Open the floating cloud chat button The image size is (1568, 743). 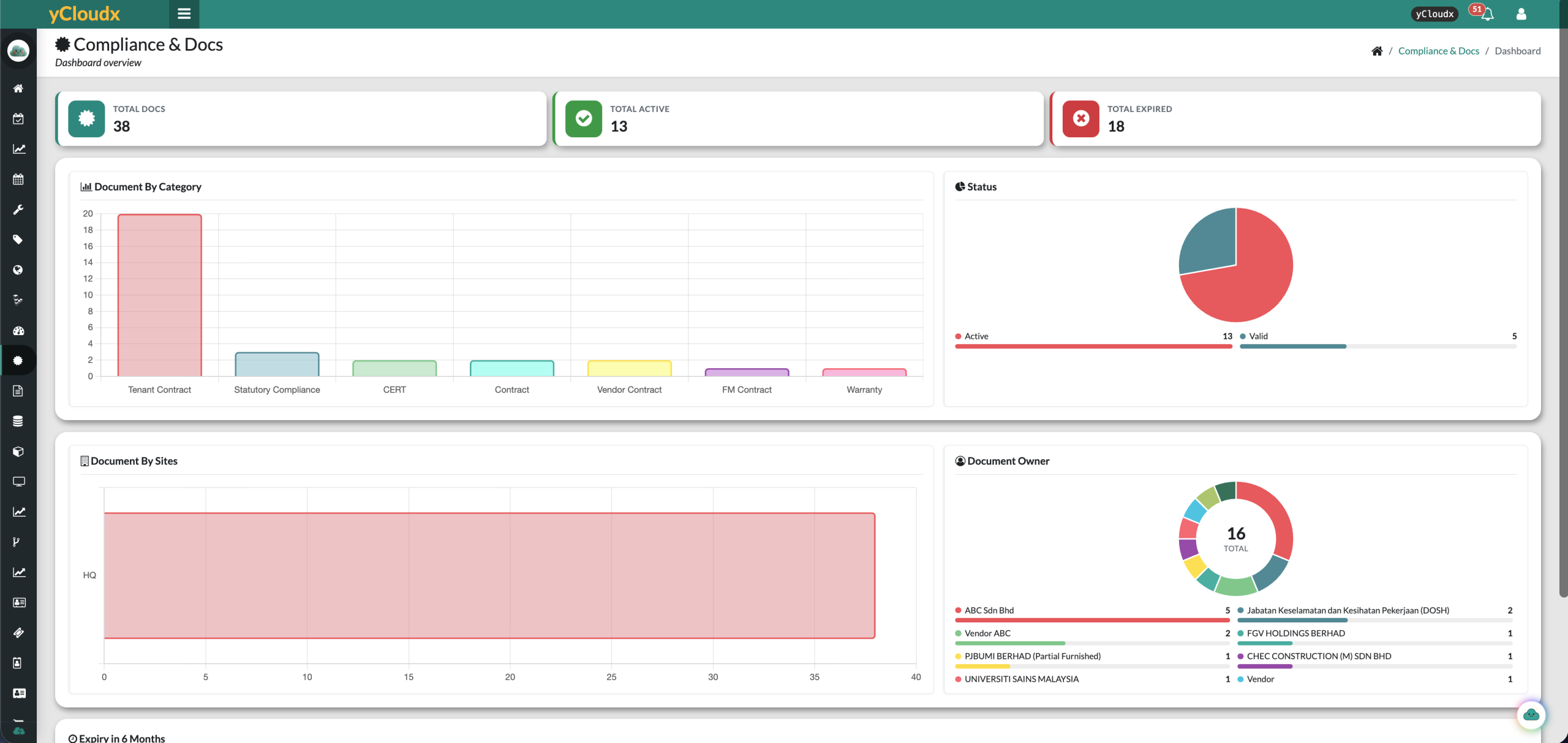1531,715
